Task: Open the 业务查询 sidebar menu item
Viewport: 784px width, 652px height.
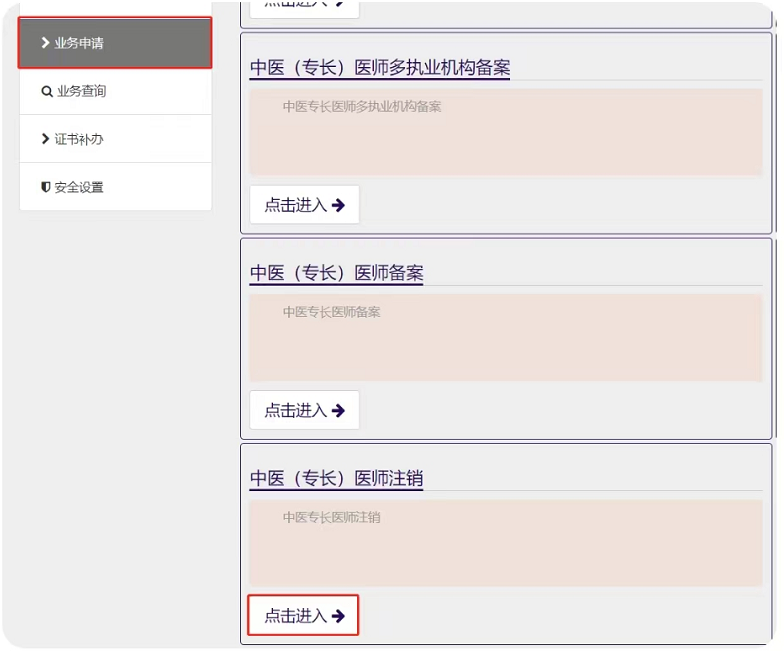Action: (115, 91)
